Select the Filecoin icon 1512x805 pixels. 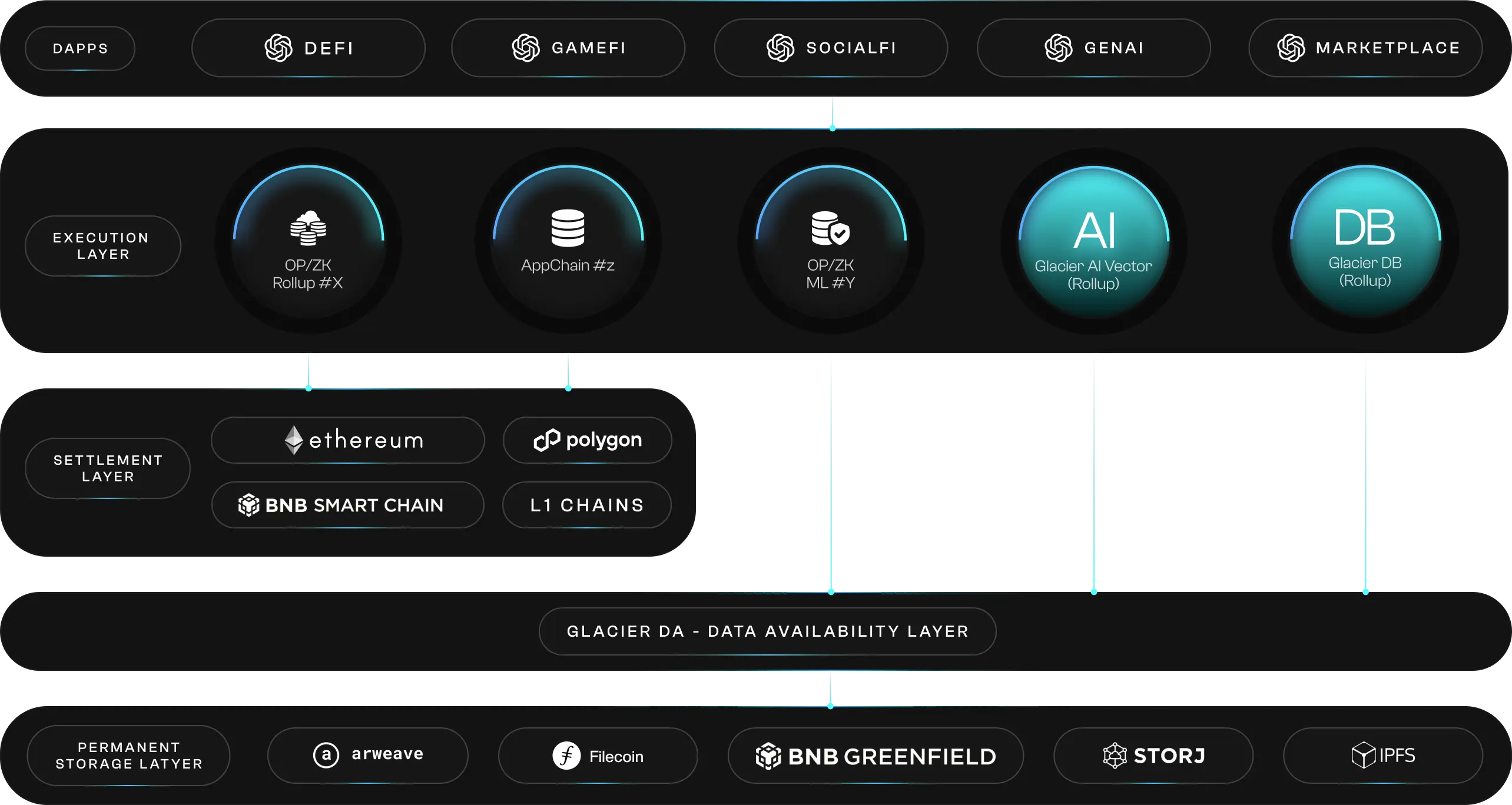tap(566, 755)
